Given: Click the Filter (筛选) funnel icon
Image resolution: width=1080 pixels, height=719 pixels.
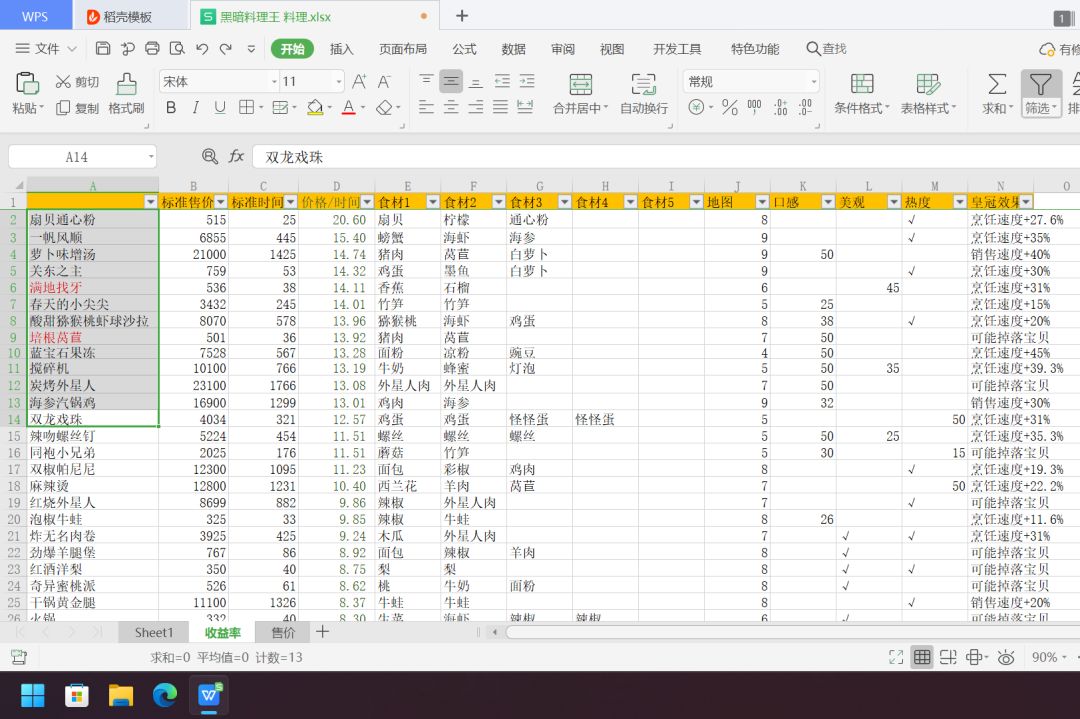Looking at the screenshot, I should (x=1040, y=84).
